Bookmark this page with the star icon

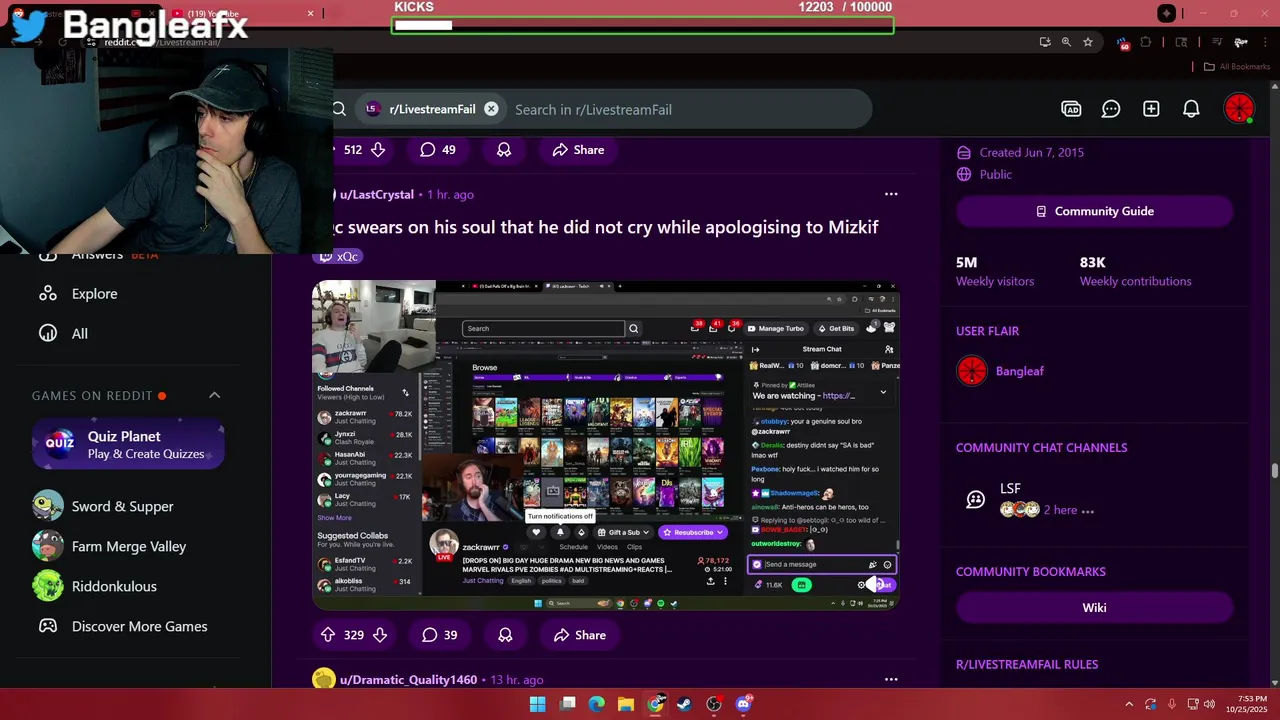(1088, 42)
